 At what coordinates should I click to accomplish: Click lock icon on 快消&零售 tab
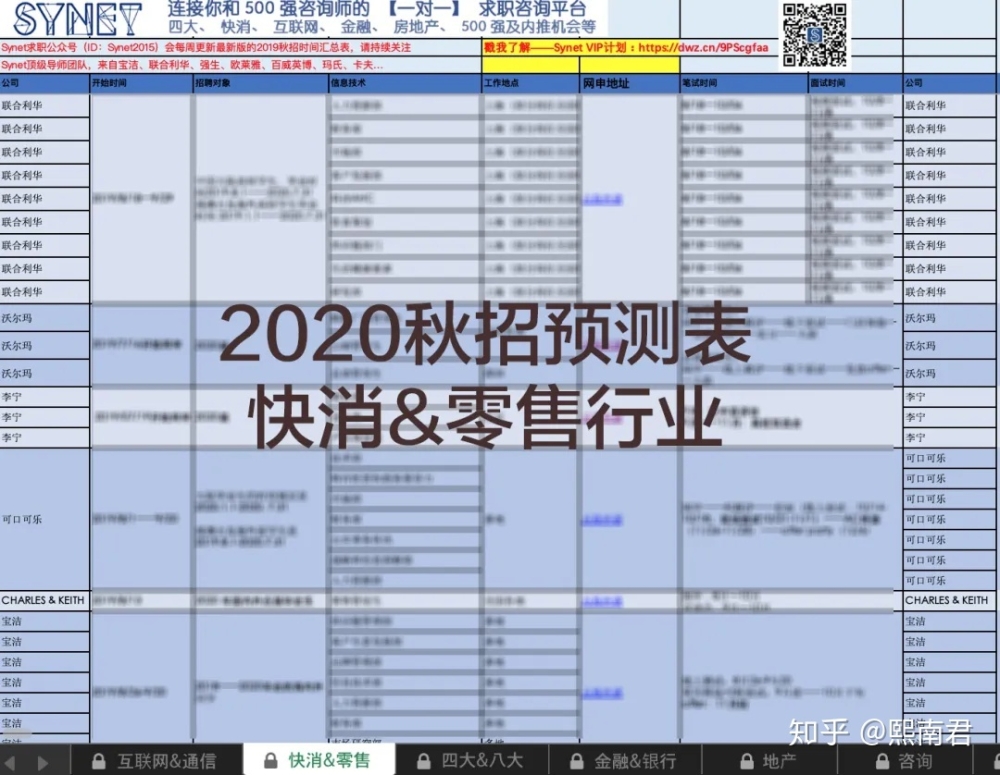tap(270, 760)
